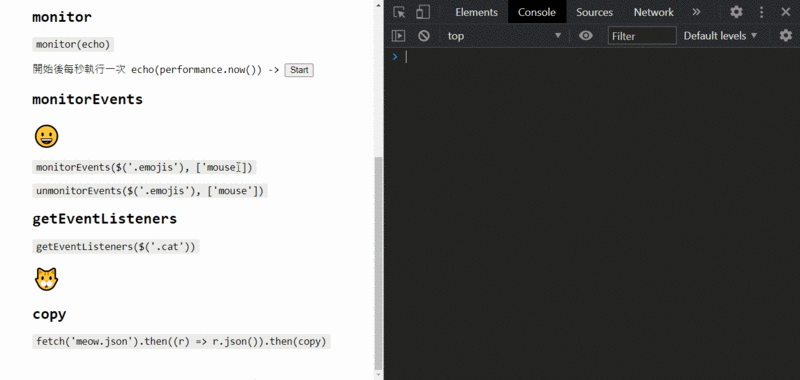Click the getEventListeners($('.cat')) code snippet
The height and width of the screenshot is (380, 800).
[115, 247]
